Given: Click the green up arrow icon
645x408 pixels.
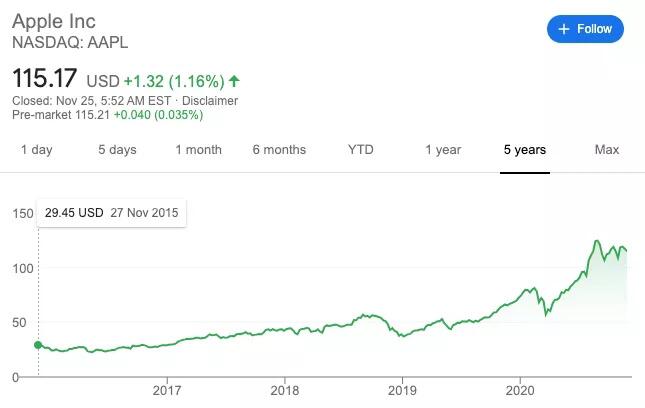Looking at the screenshot, I should coord(234,81).
